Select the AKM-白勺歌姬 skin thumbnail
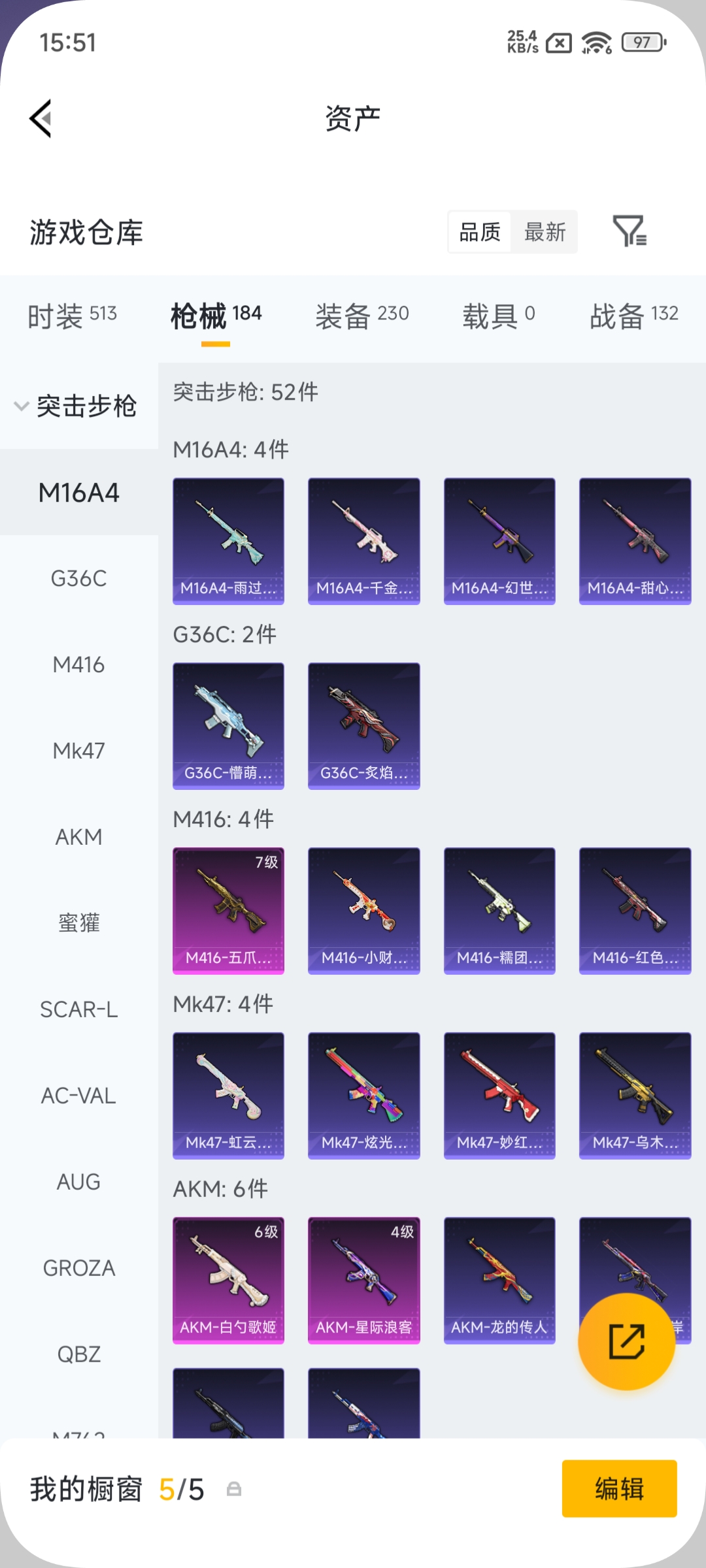The height and width of the screenshot is (1568, 706). pyautogui.click(x=228, y=1281)
